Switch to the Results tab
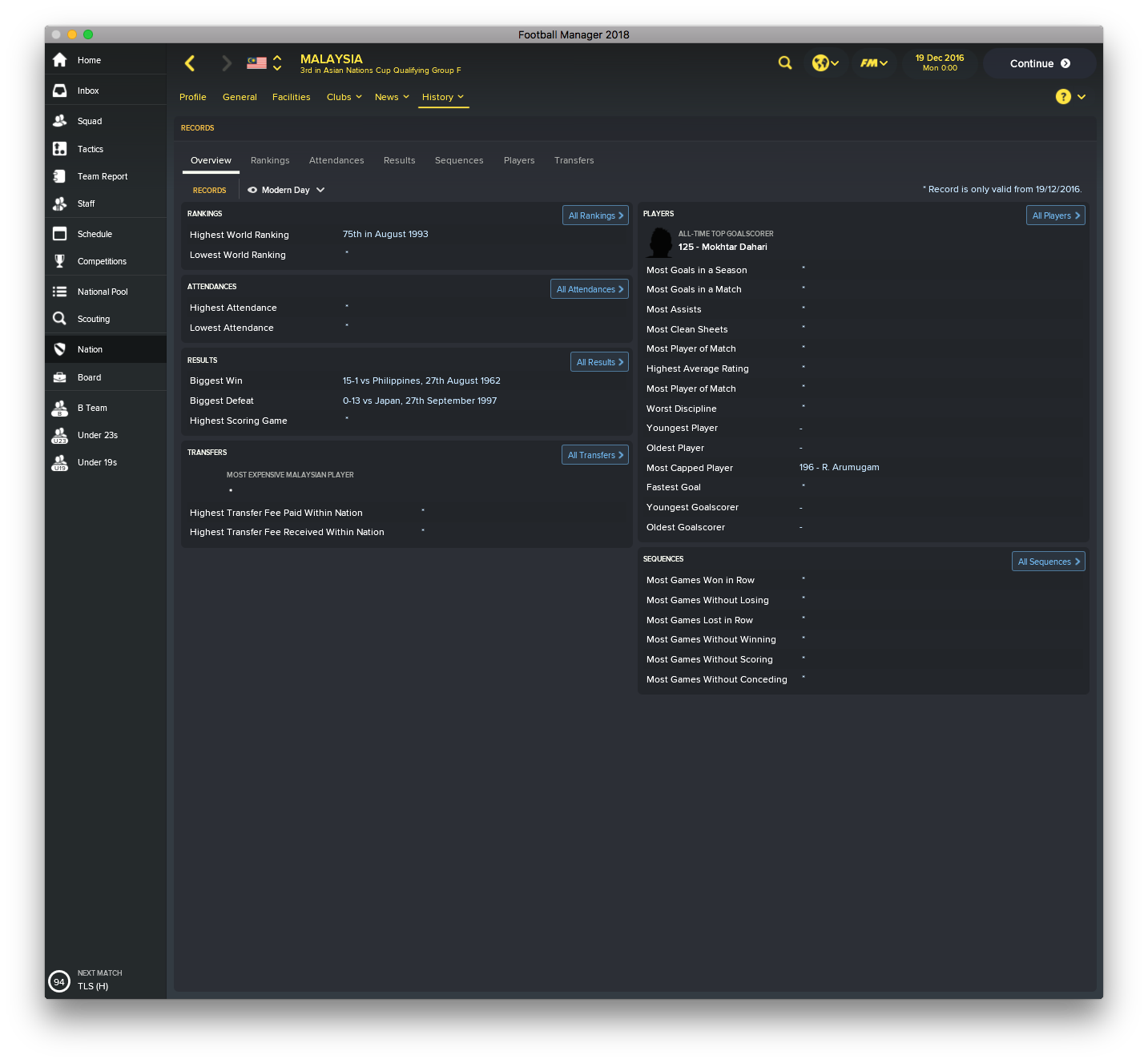This screenshot has width=1148, height=1063. tap(399, 160)
